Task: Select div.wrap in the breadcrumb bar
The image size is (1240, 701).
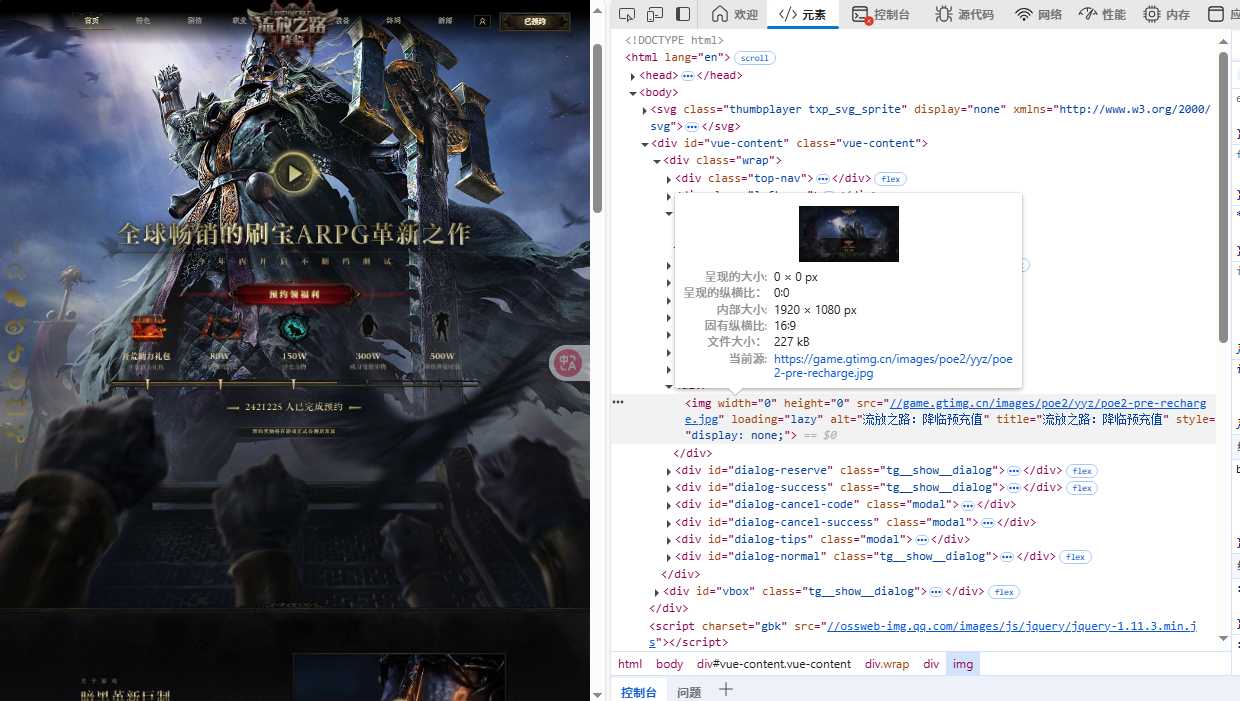Action: [x=887, y=664]
